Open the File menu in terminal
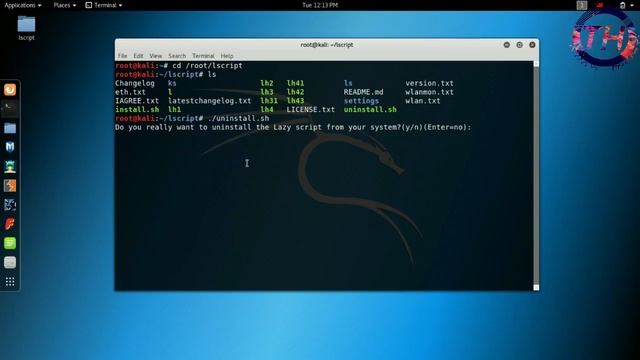Image resolution: width=640 pixels, height=360 pixels. [x=122, y=56]
